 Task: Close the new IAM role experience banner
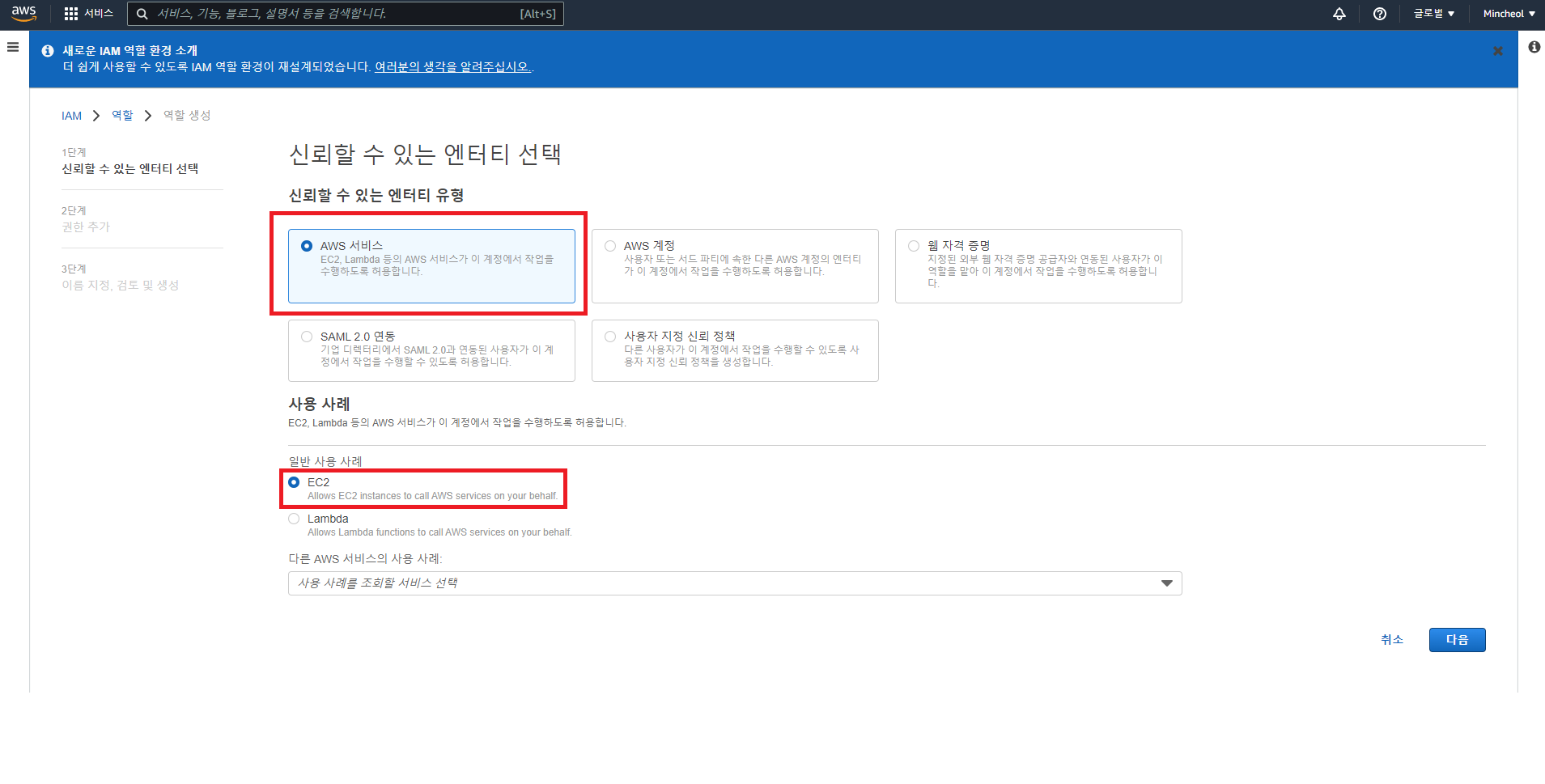[x=1498, y=51]
